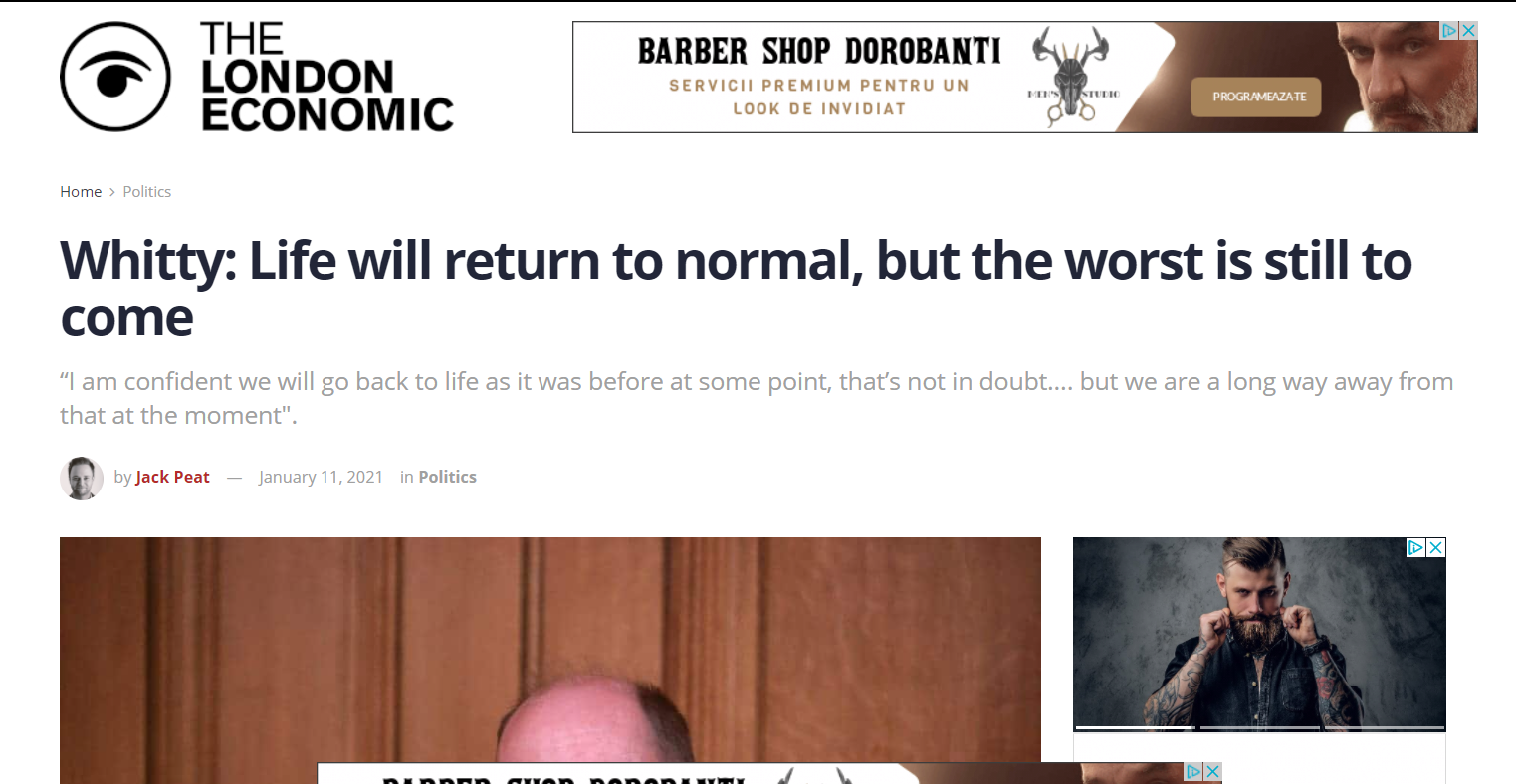Click the PROGRAMEAZA-TE button in banner
Screen dimensions: 1516x784
(1256, 97)
